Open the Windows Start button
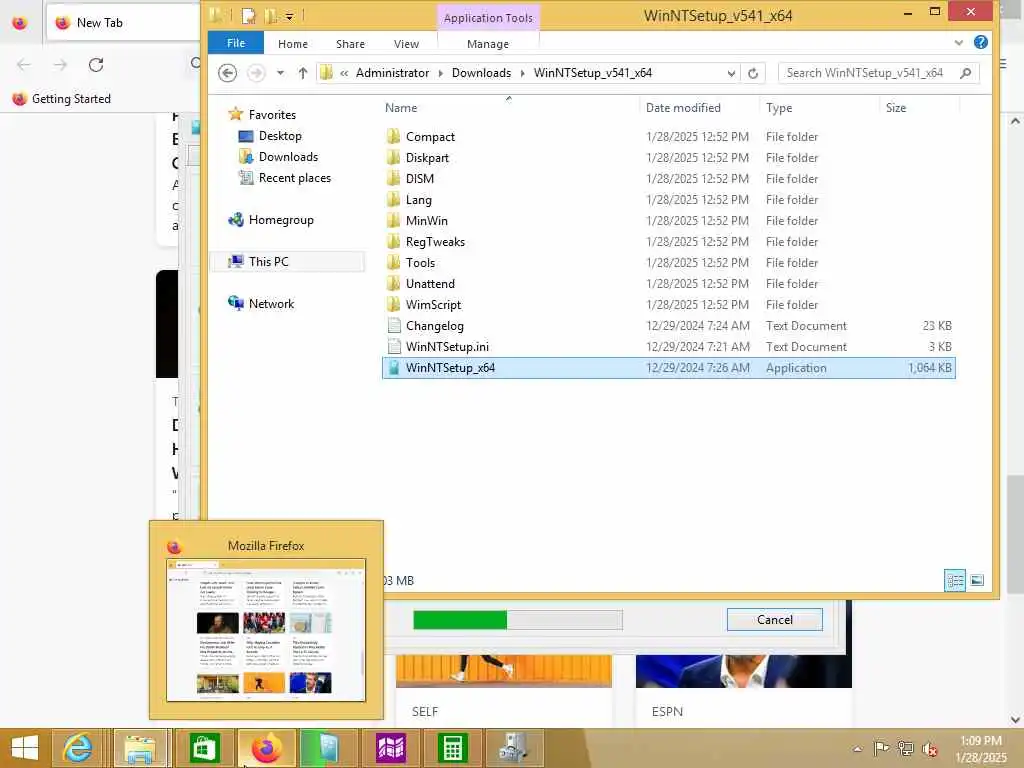This screenshot has width=1024, height=768. 25,748
